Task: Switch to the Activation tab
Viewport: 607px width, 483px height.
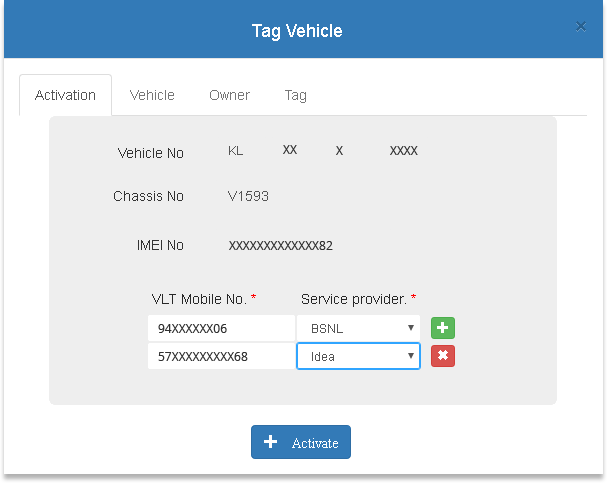Action: (65, 95)
